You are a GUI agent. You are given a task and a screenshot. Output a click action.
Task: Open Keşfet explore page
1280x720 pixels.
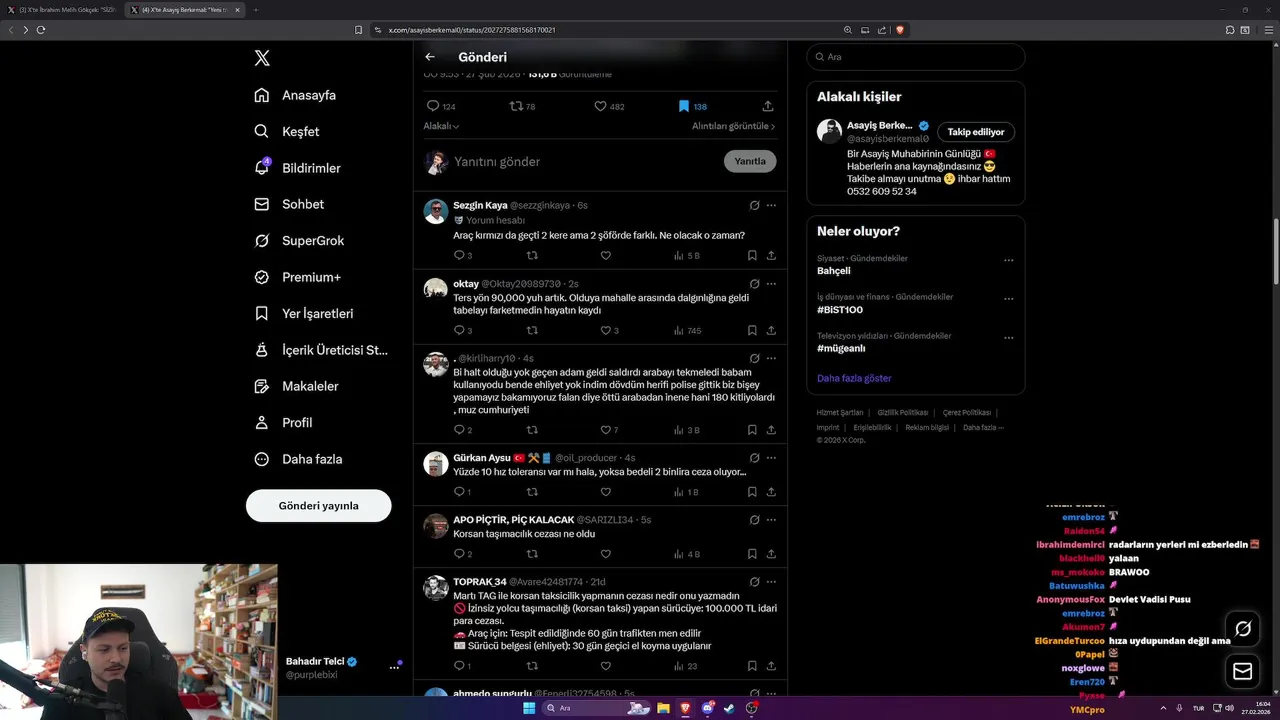click(x=287, y=131)
